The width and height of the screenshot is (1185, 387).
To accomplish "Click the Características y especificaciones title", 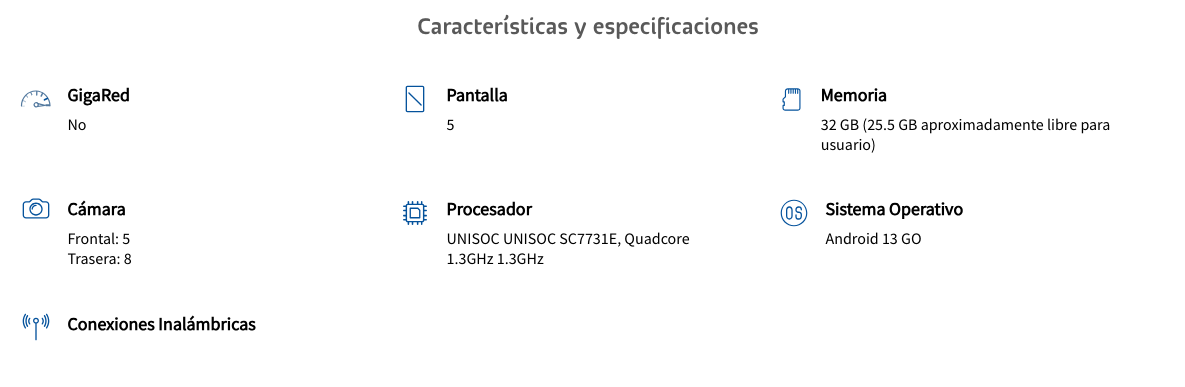I will pos(588,26).
